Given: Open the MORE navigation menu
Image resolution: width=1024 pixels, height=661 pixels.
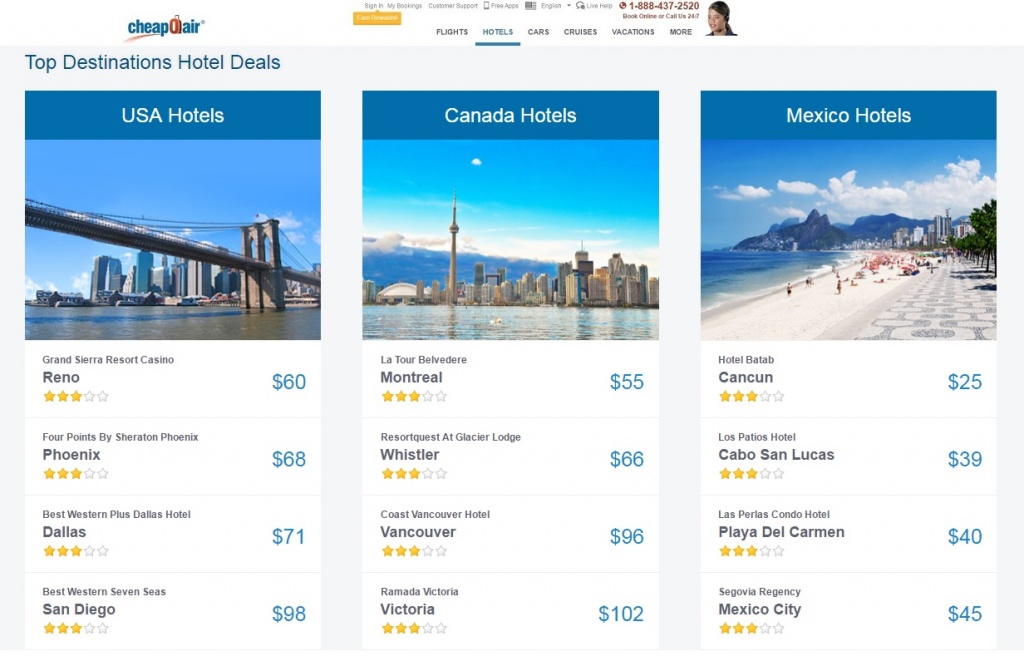Looking at the screenshot, I should [681, 32].
